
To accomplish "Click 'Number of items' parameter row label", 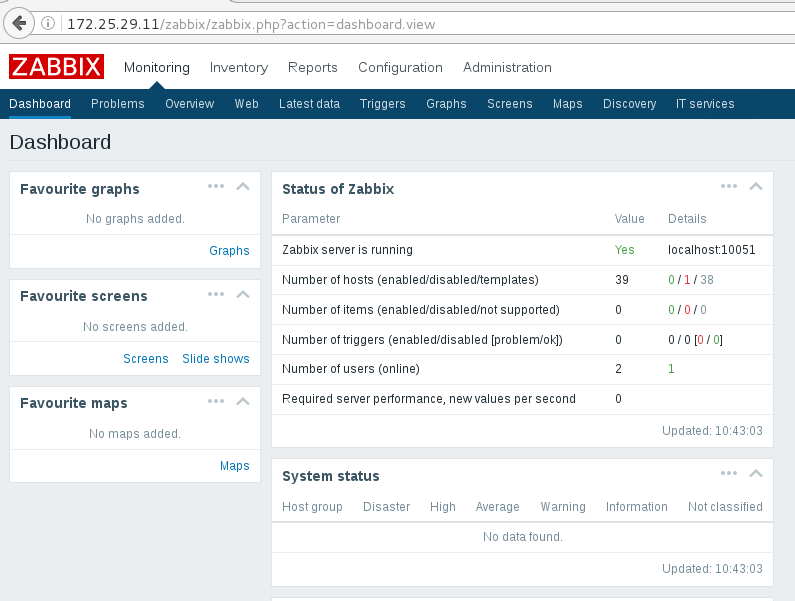I will tap(421, 309).
